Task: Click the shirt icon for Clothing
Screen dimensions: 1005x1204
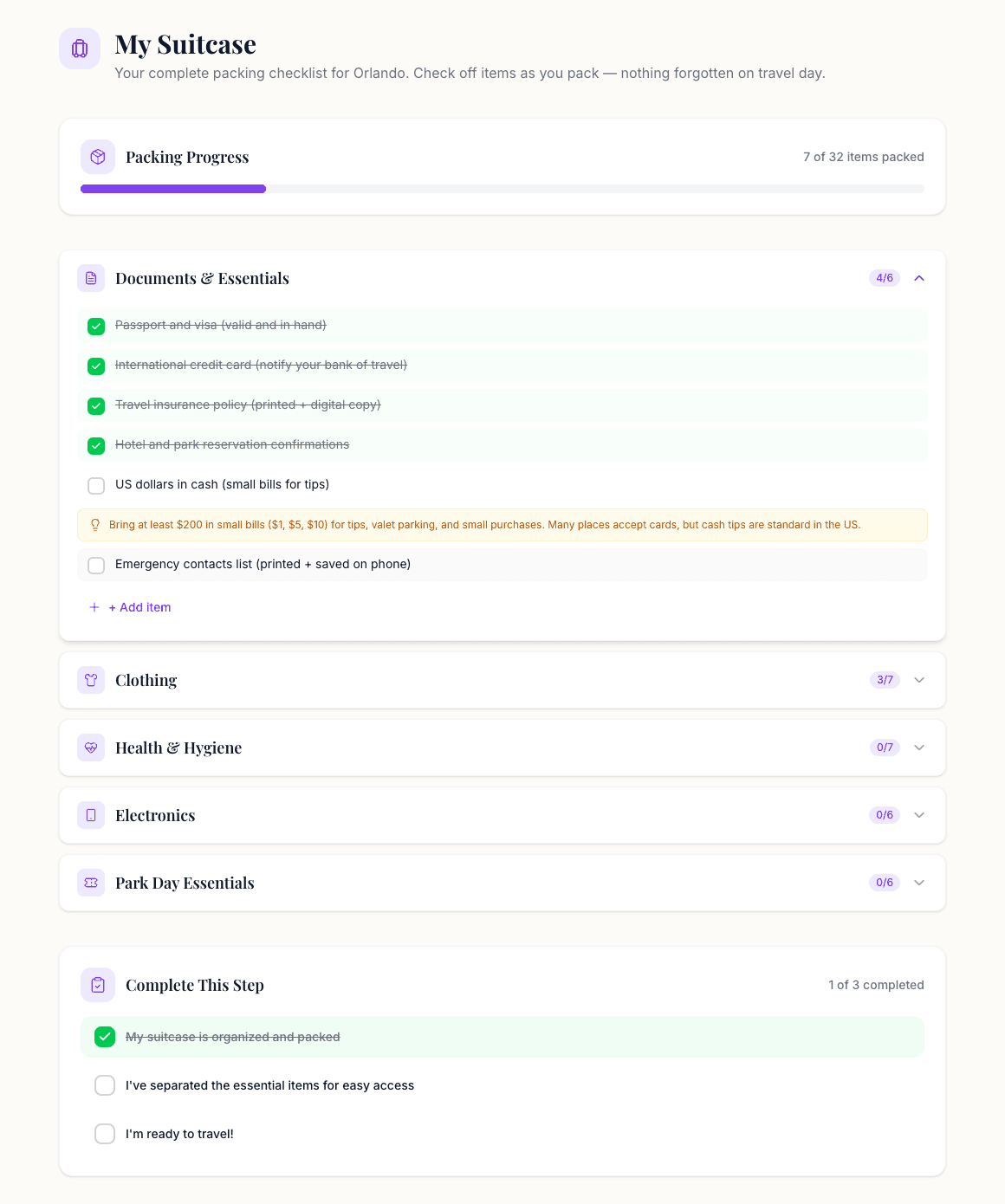Action: pyautogui.click(x=91, y=680)
